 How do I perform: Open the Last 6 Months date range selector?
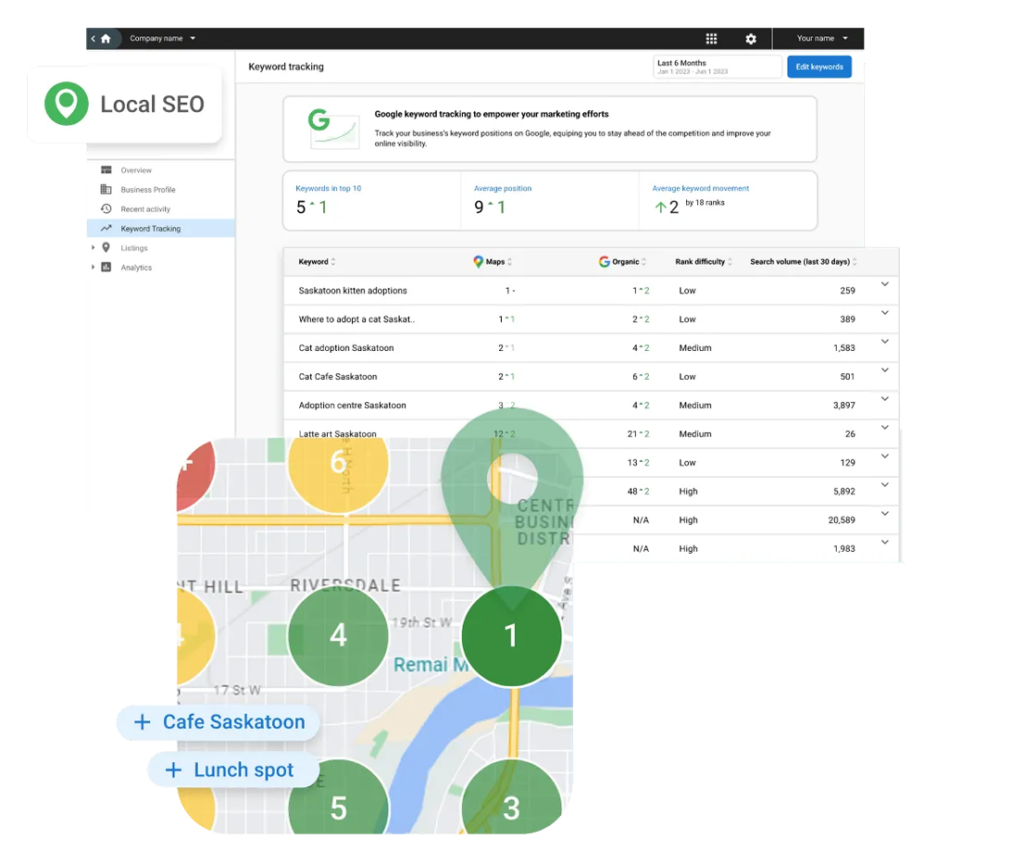716,67
